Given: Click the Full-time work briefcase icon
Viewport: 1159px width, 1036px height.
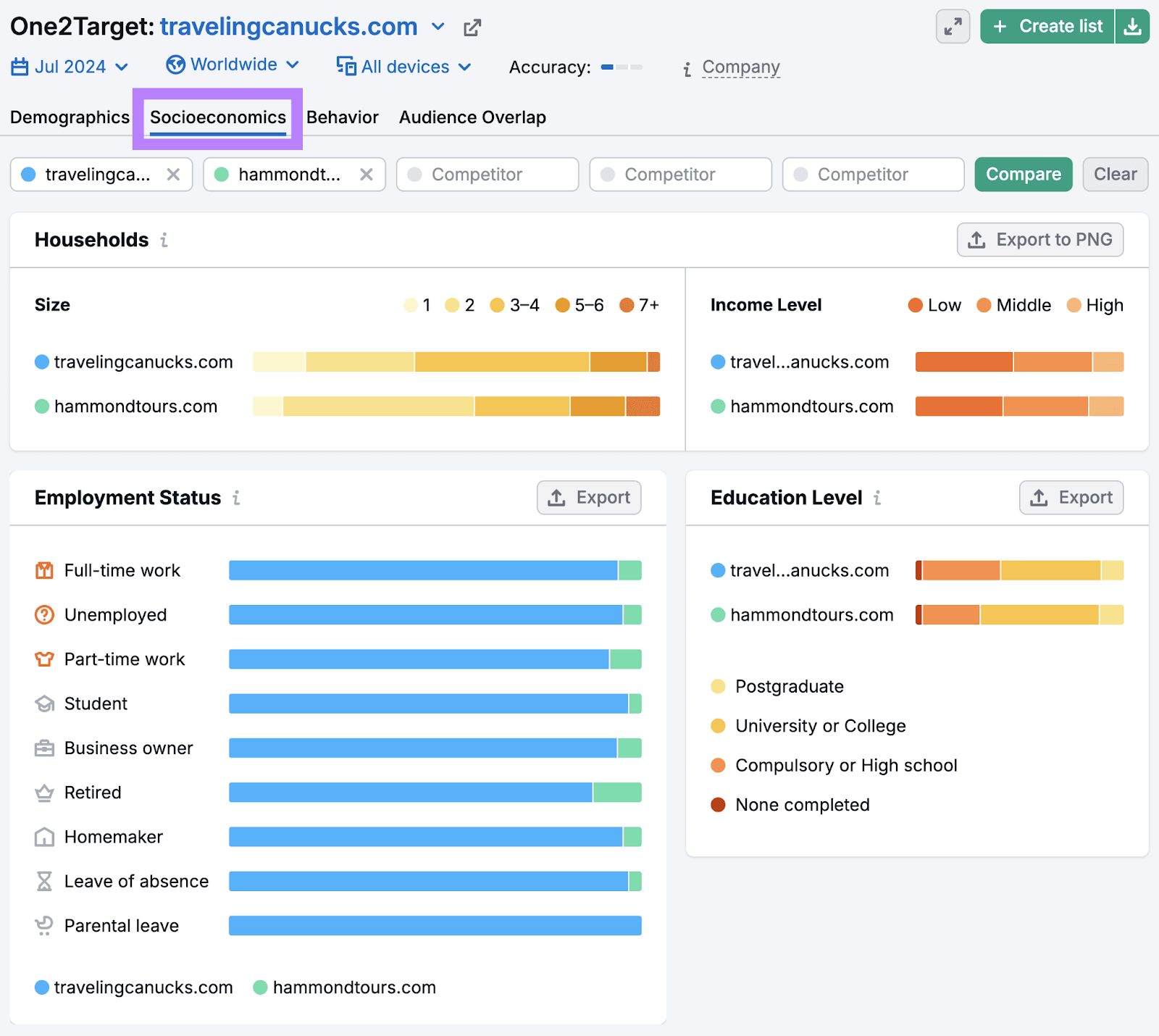Looking at the screenshot, I should 44,571.
